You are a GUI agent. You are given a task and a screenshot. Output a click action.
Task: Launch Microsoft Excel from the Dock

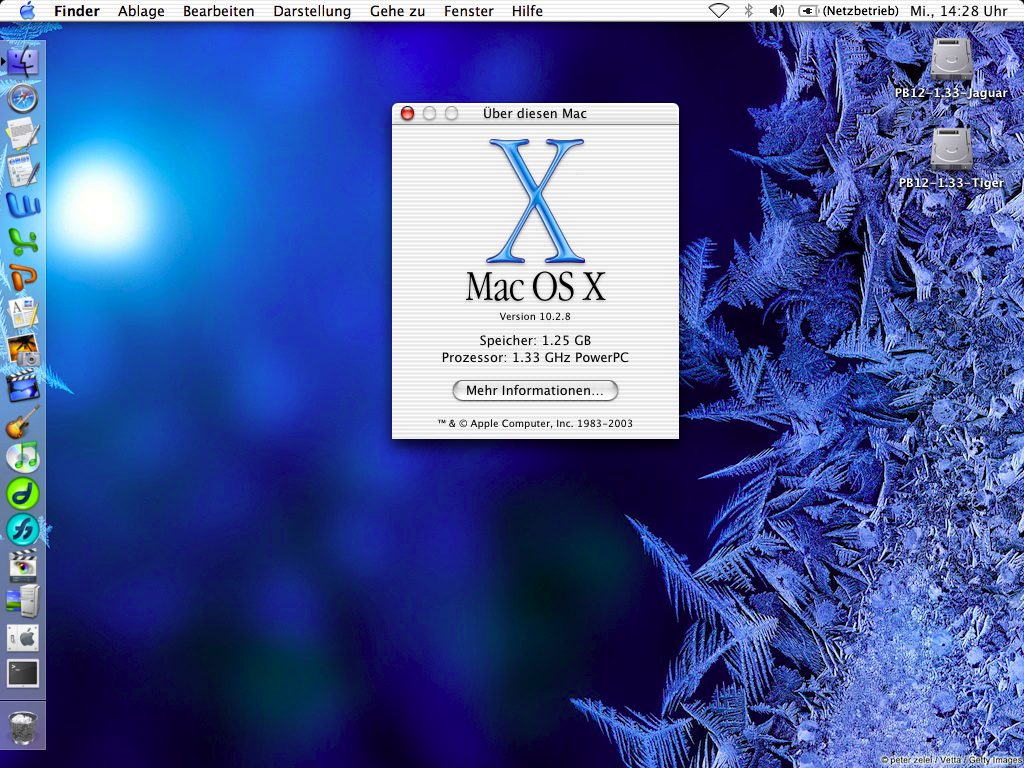23,241
